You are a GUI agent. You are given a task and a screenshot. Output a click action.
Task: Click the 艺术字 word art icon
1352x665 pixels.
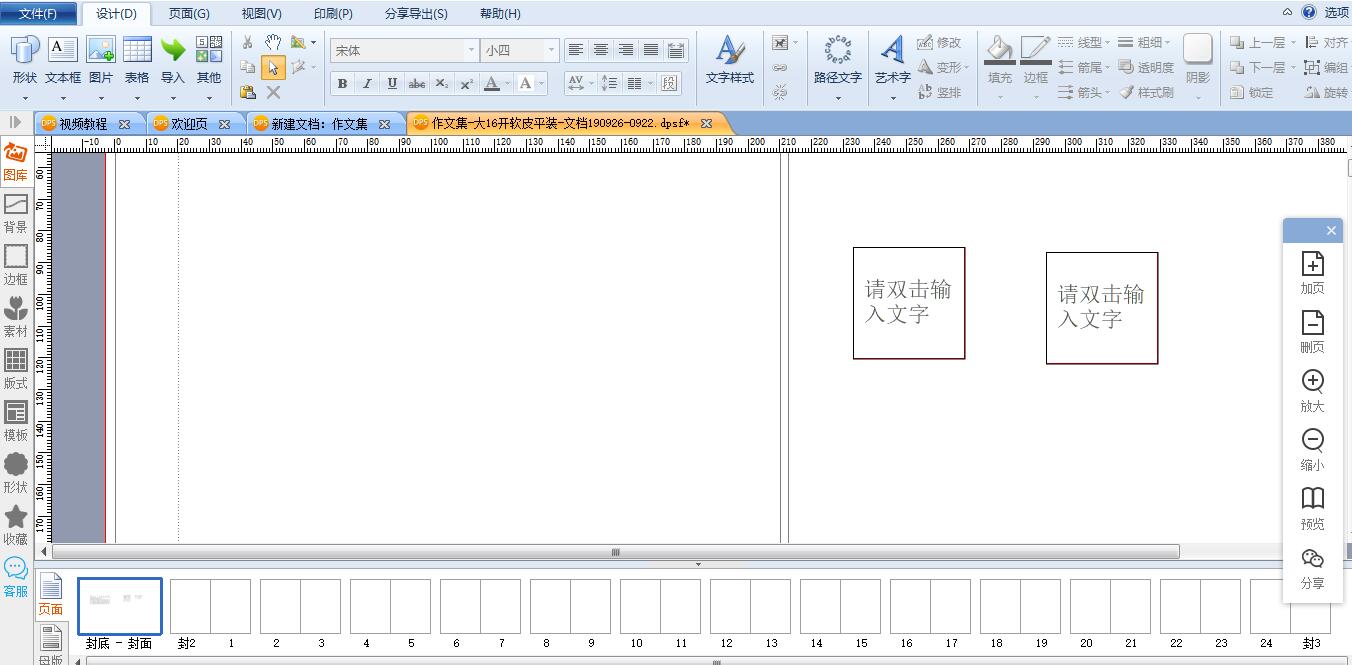pos(892,50)
